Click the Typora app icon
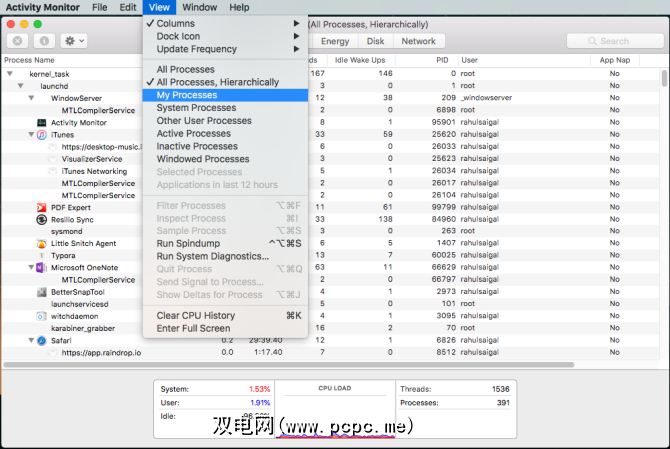 41,255
